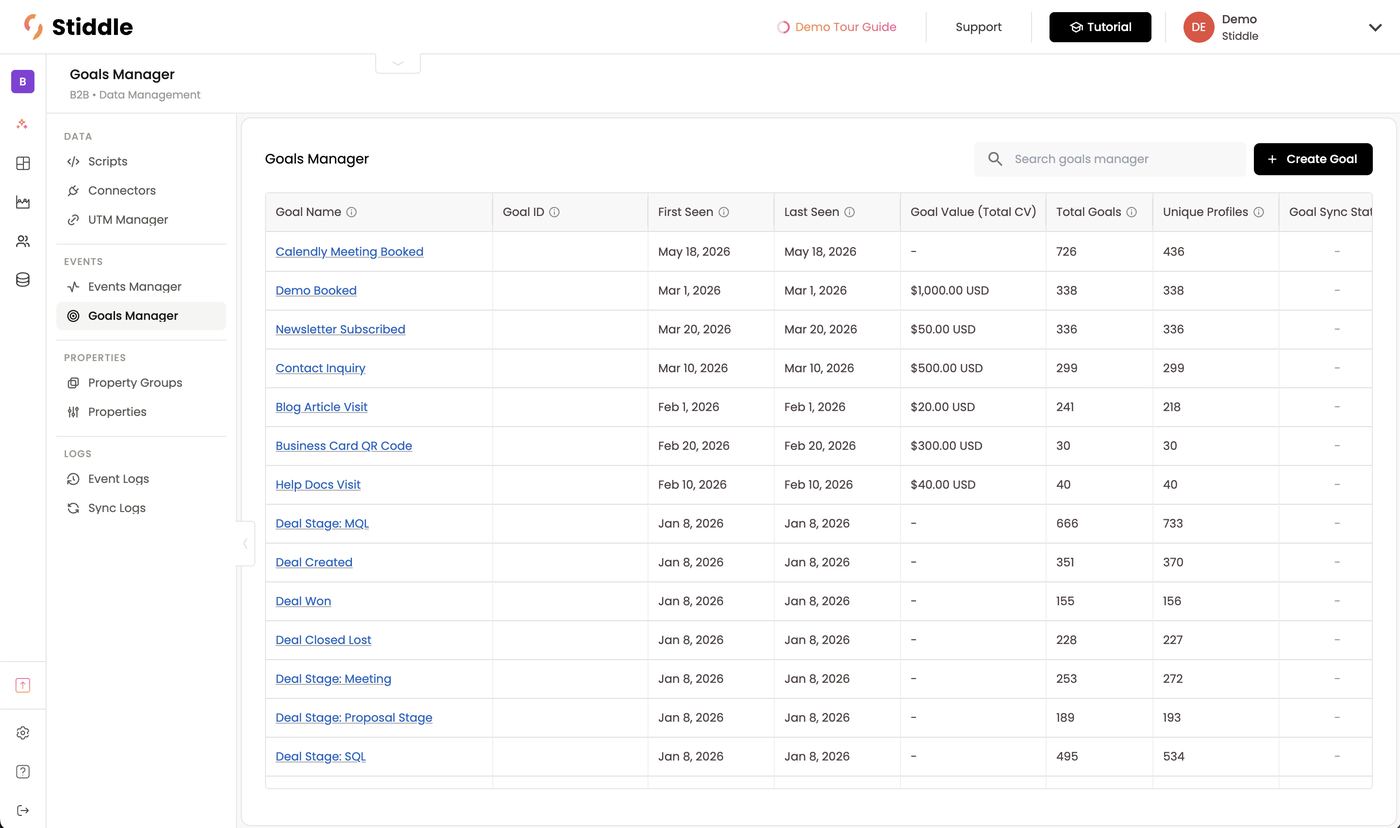The image size is (1400, 828).
Task: Open the analytics chart icon in left rail
Action: (x=23, y=202)
